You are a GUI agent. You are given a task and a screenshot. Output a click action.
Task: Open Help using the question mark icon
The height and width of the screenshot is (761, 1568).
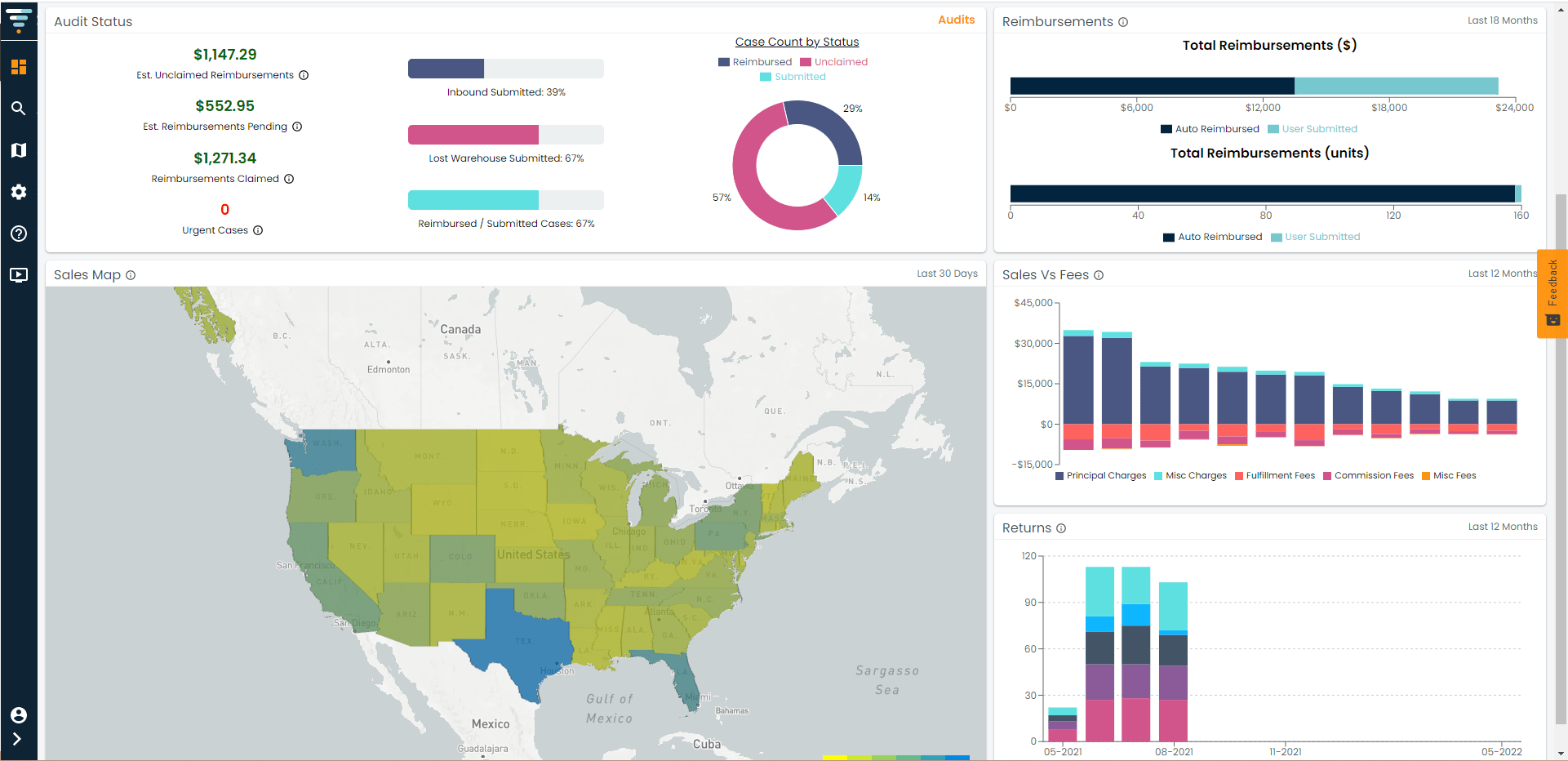click(19, 234)
